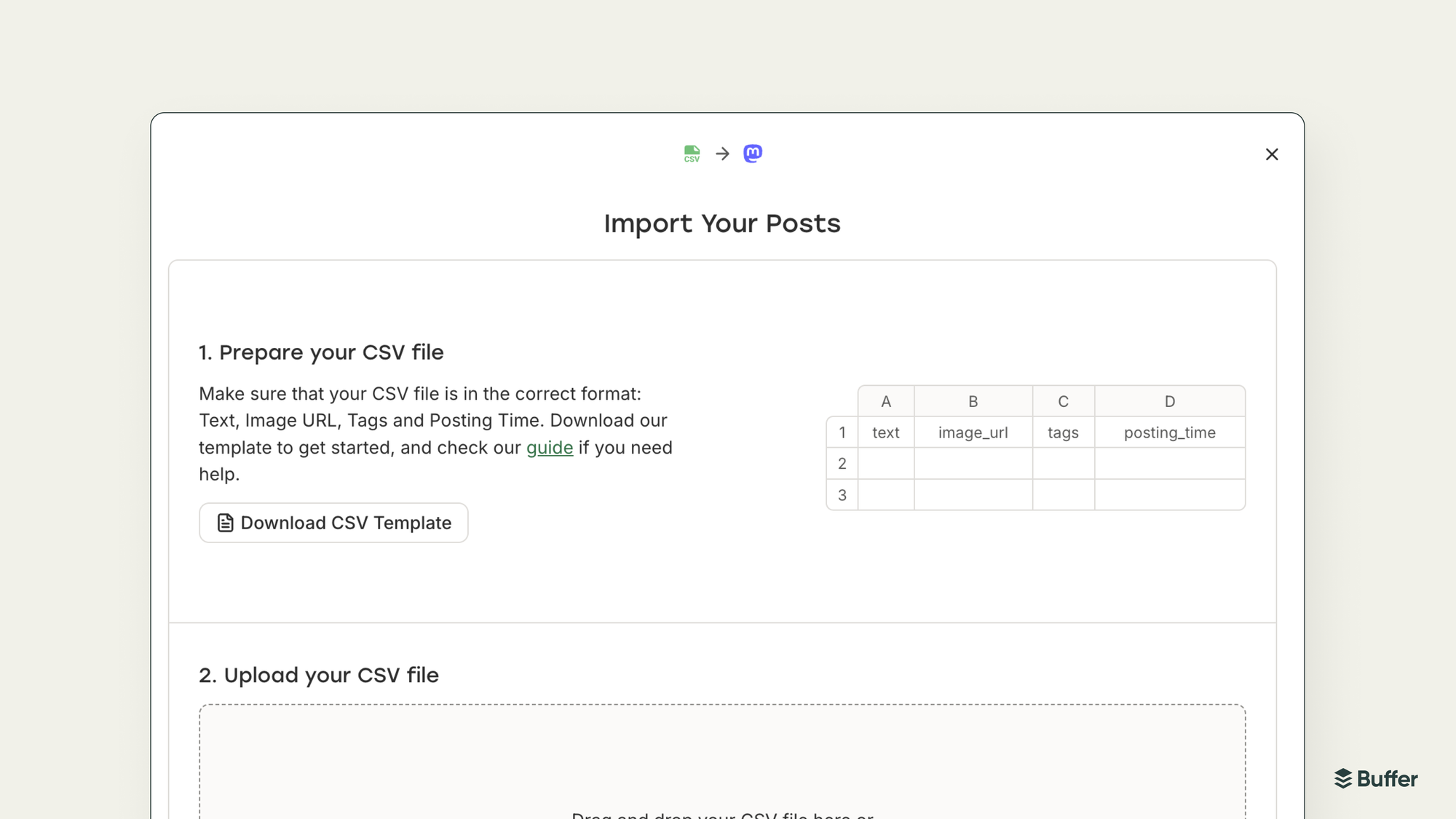Select the tags column cell
Image resolution: width=1456 pixels, height=819 pixels.
pos(1063,432)
